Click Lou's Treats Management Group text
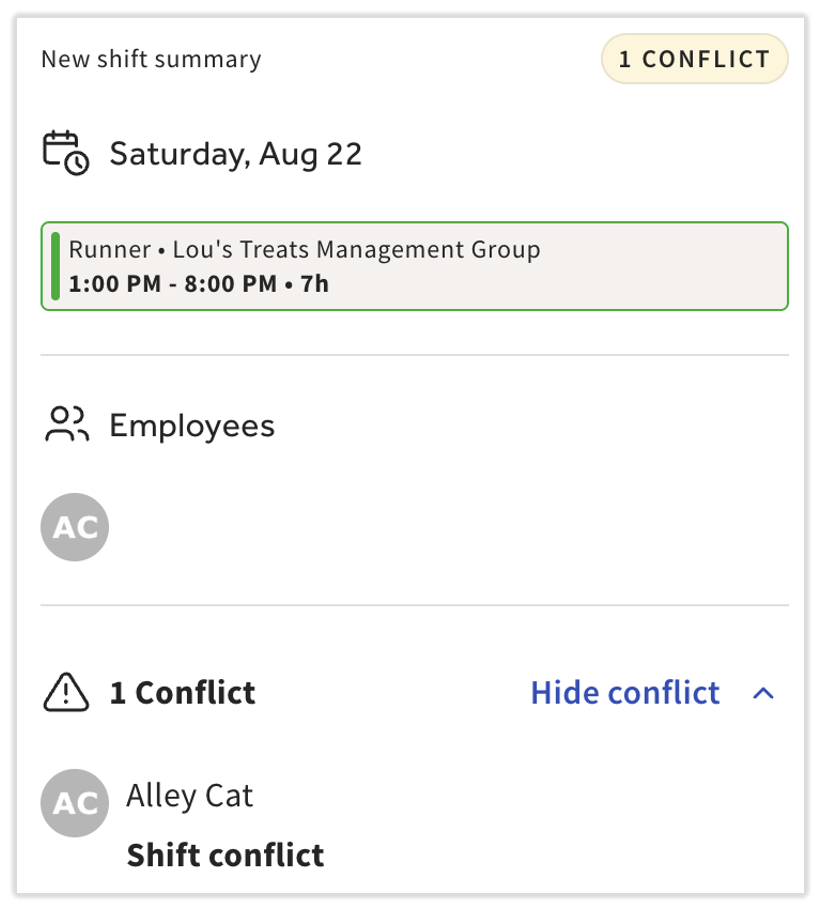 (x=356, y=250)
